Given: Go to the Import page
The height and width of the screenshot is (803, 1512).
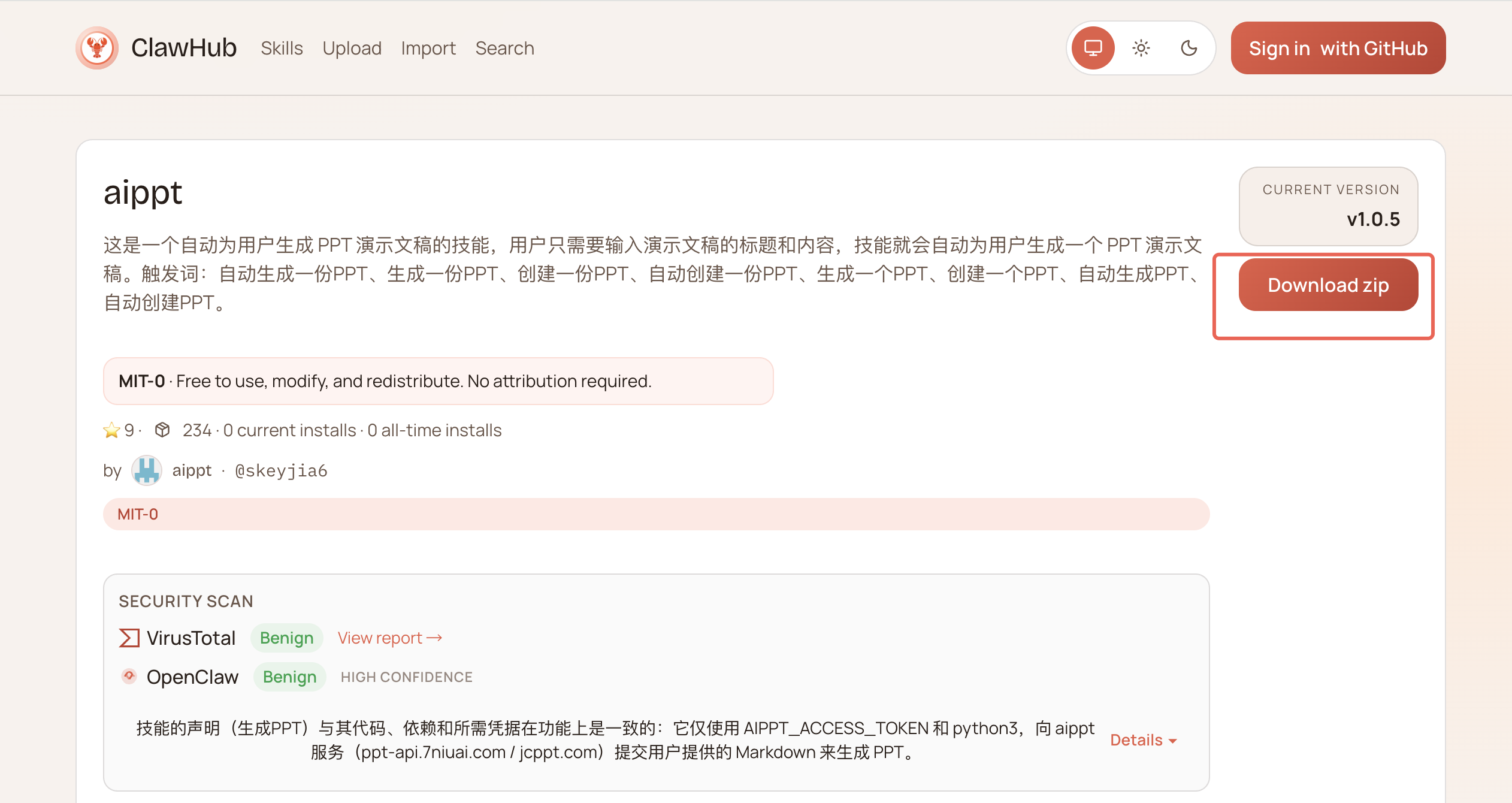Looking at the screenshot, I should [428, 48].
